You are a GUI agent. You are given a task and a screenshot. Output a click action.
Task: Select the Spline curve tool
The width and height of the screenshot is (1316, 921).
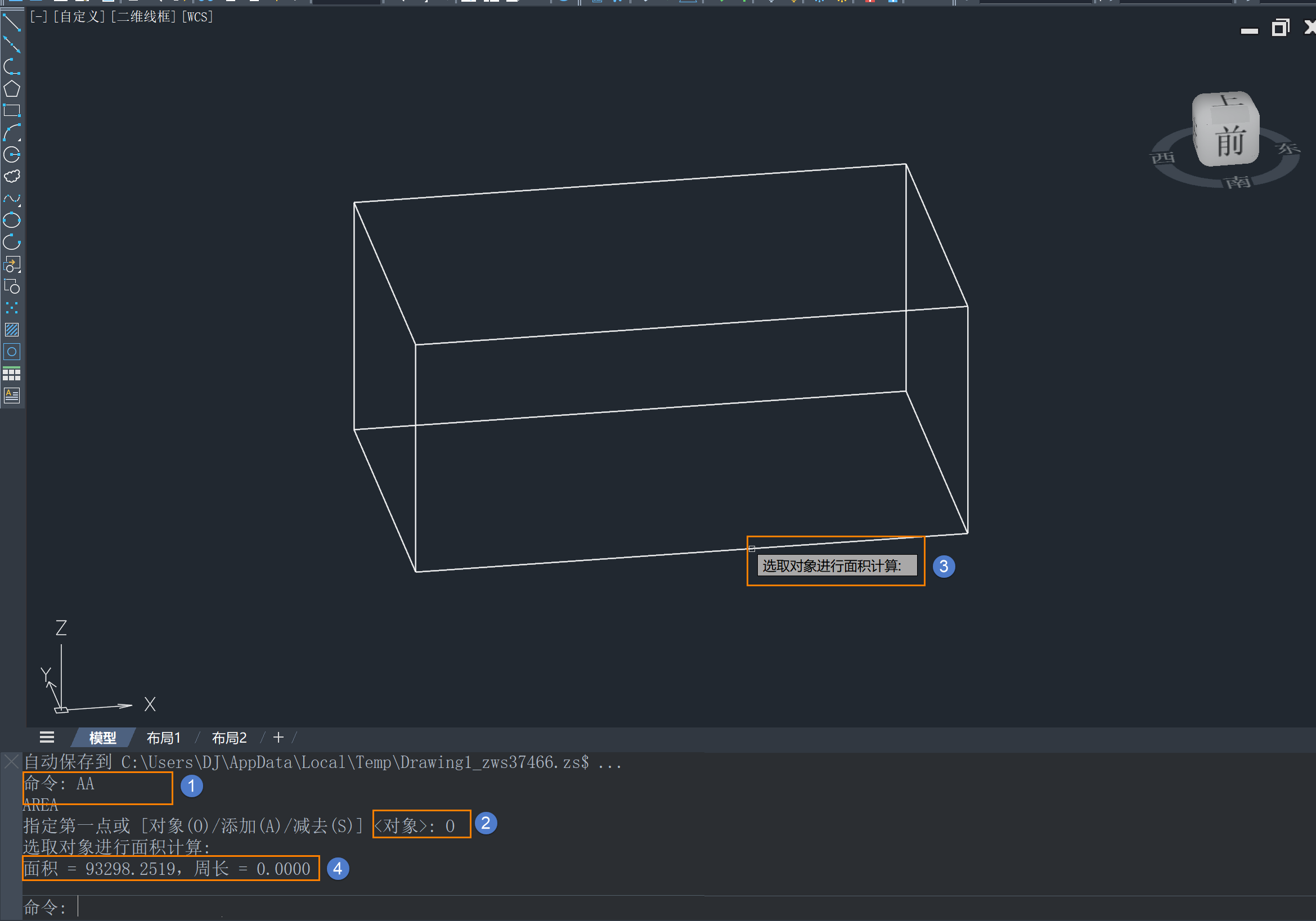[11, 198]
